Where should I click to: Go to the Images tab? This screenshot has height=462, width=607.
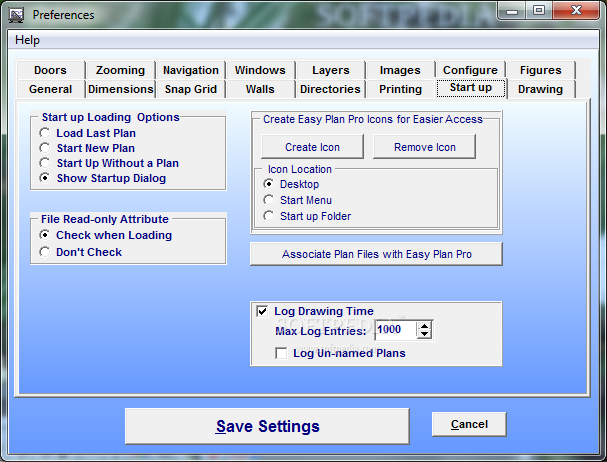[x=400, y=70]
